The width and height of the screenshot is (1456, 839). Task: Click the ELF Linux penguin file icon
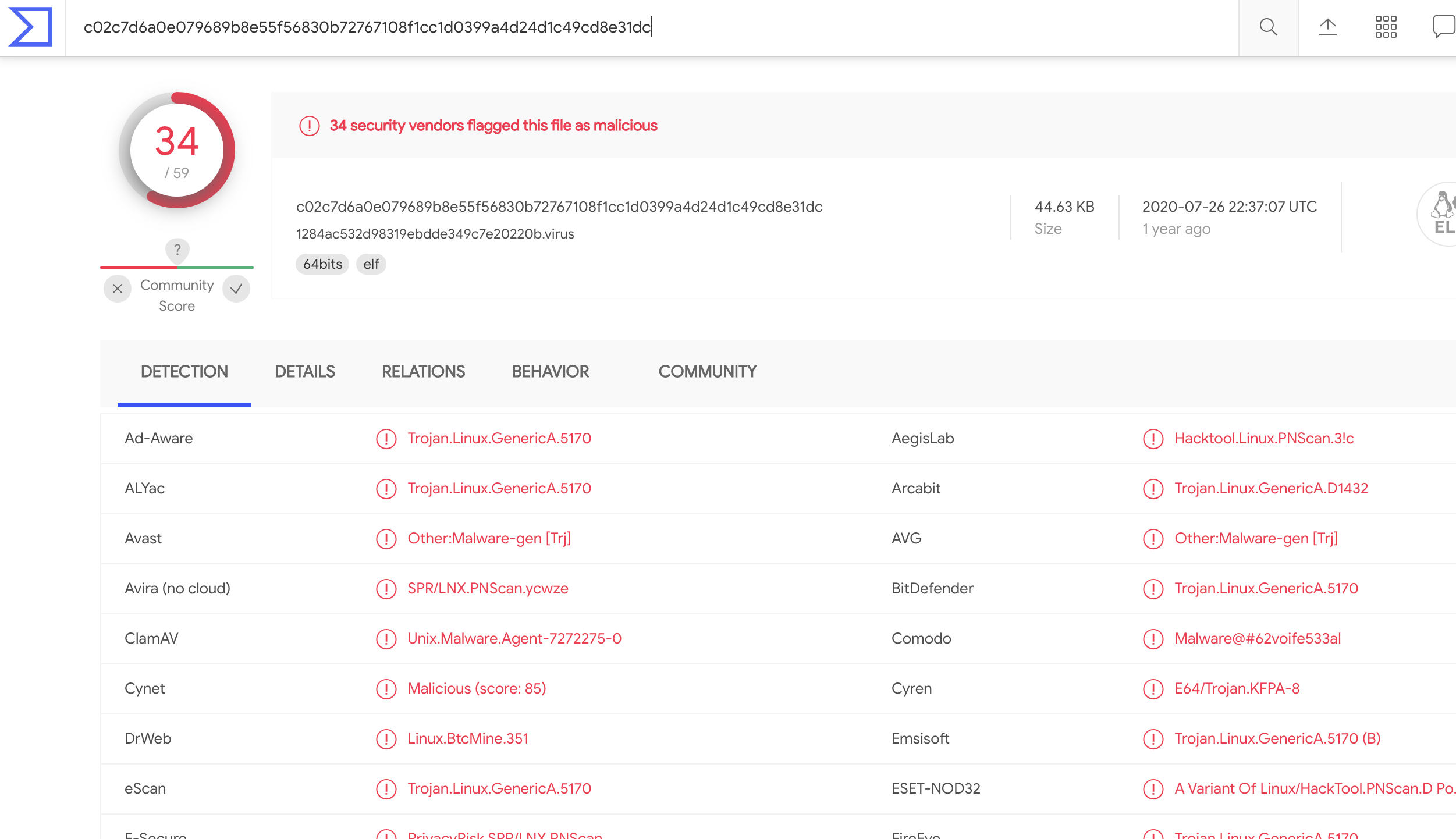click(1437, 214)
